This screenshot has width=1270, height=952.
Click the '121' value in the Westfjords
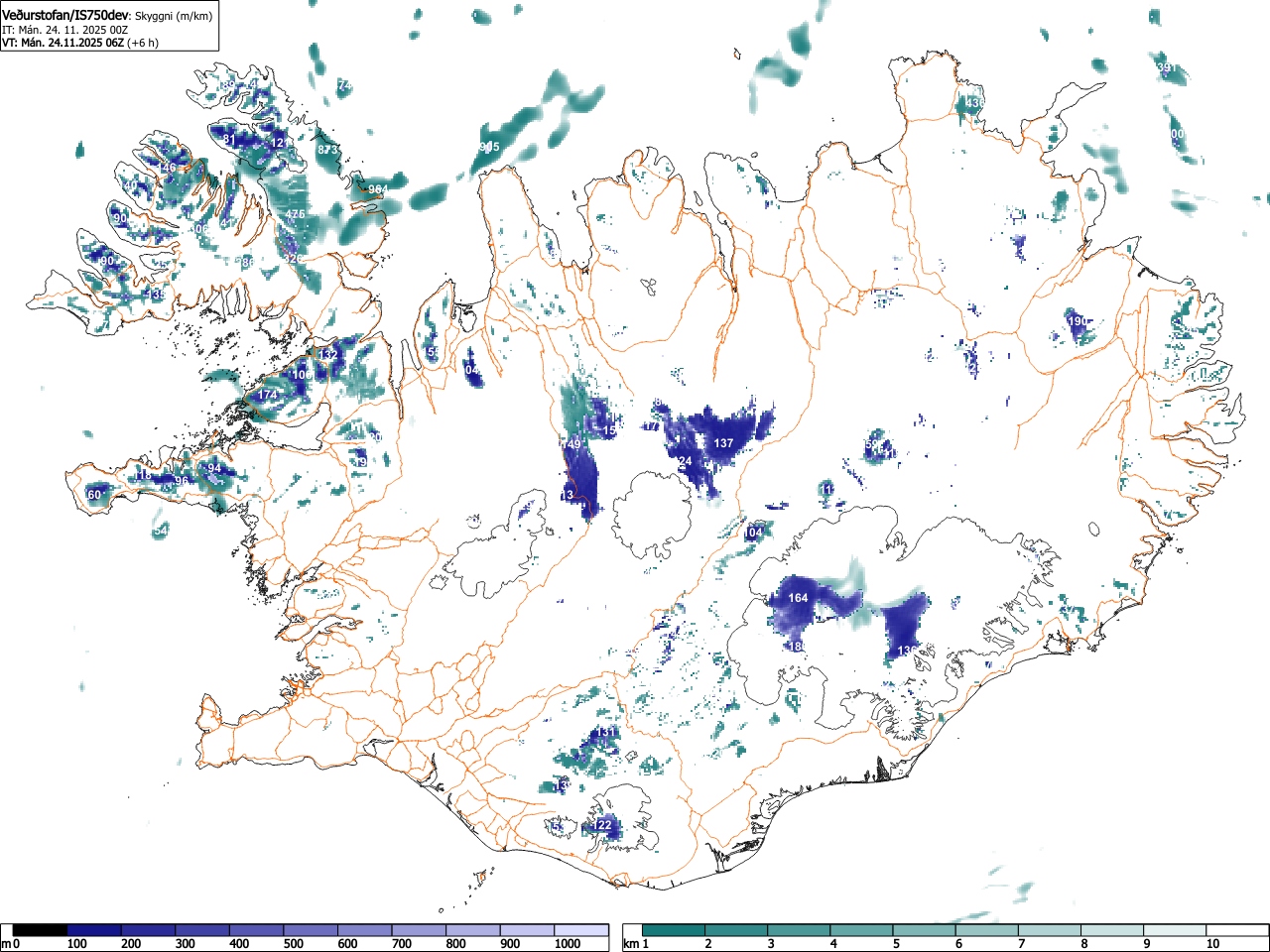pyautogui.click(x=279, y=143)
